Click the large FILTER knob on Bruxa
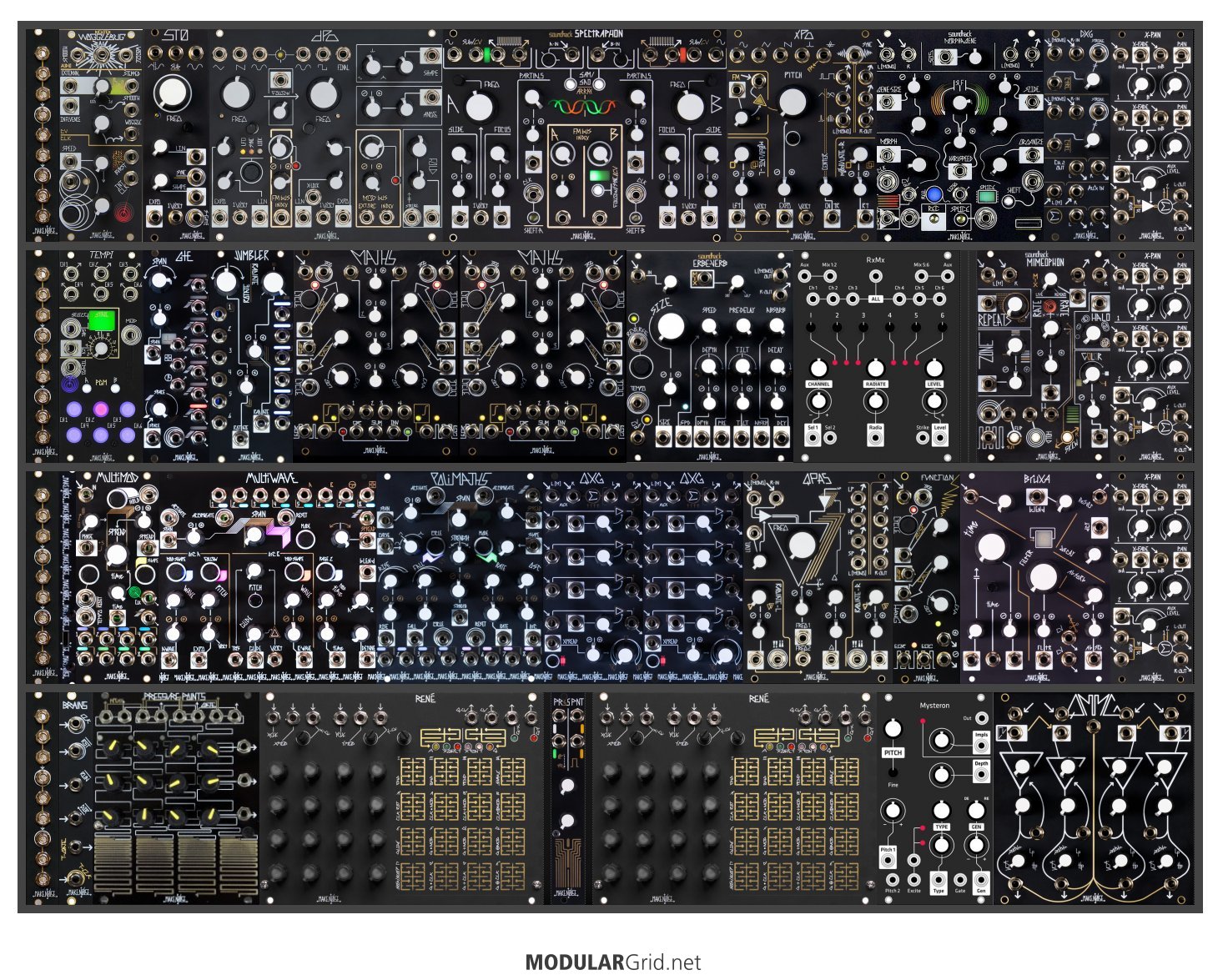Viewport: 1228px width, 980px height. pos(1043,577)
